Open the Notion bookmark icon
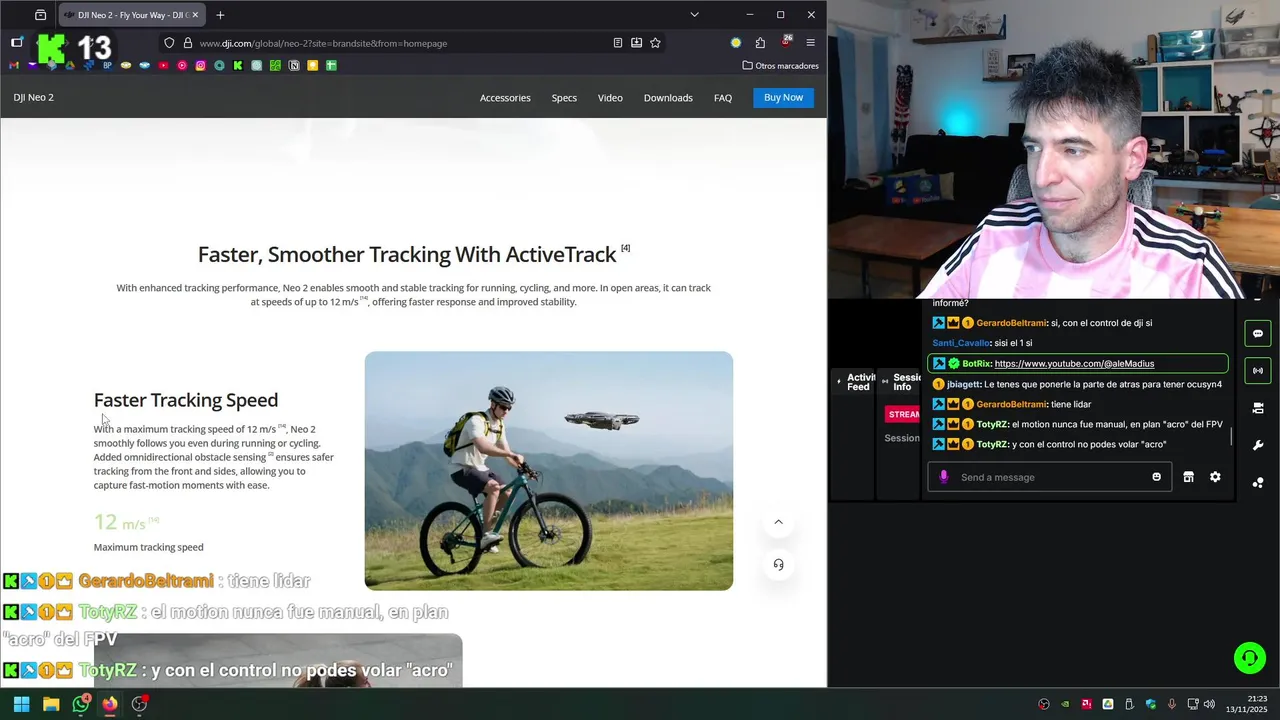 tap(294, 66)
